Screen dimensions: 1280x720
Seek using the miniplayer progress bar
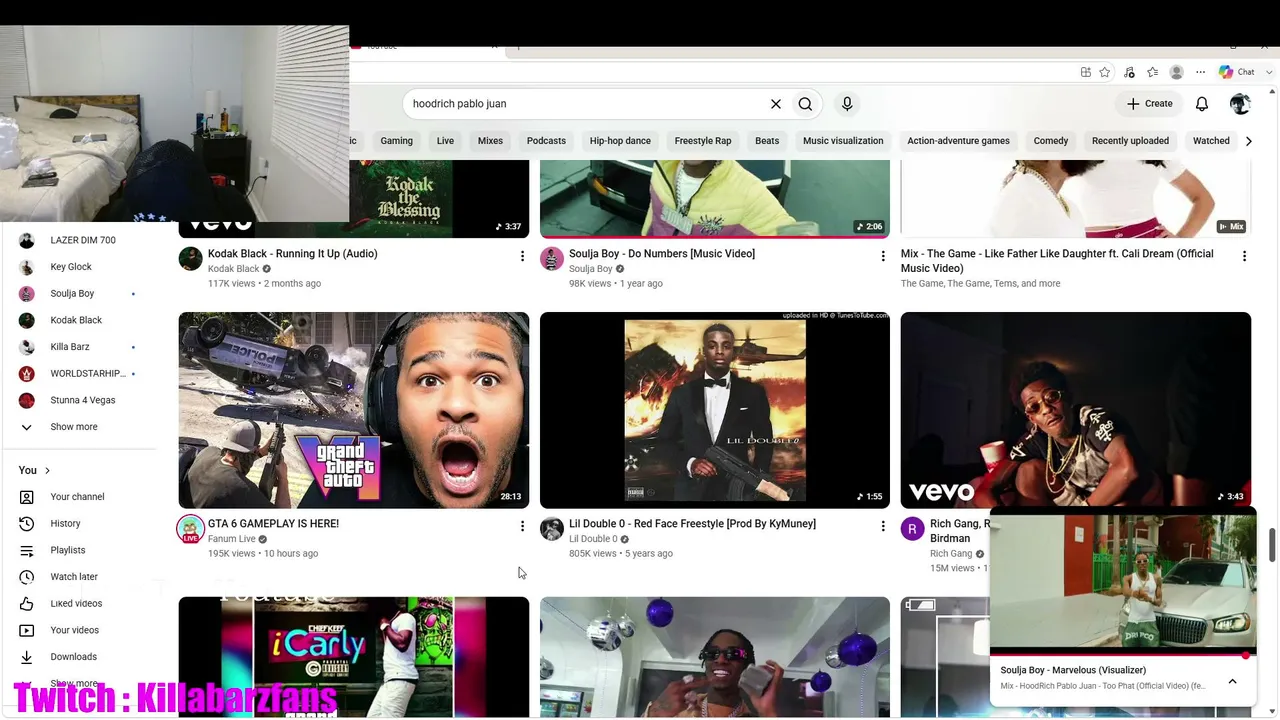pyautogui.click(x=1123, y=655)
